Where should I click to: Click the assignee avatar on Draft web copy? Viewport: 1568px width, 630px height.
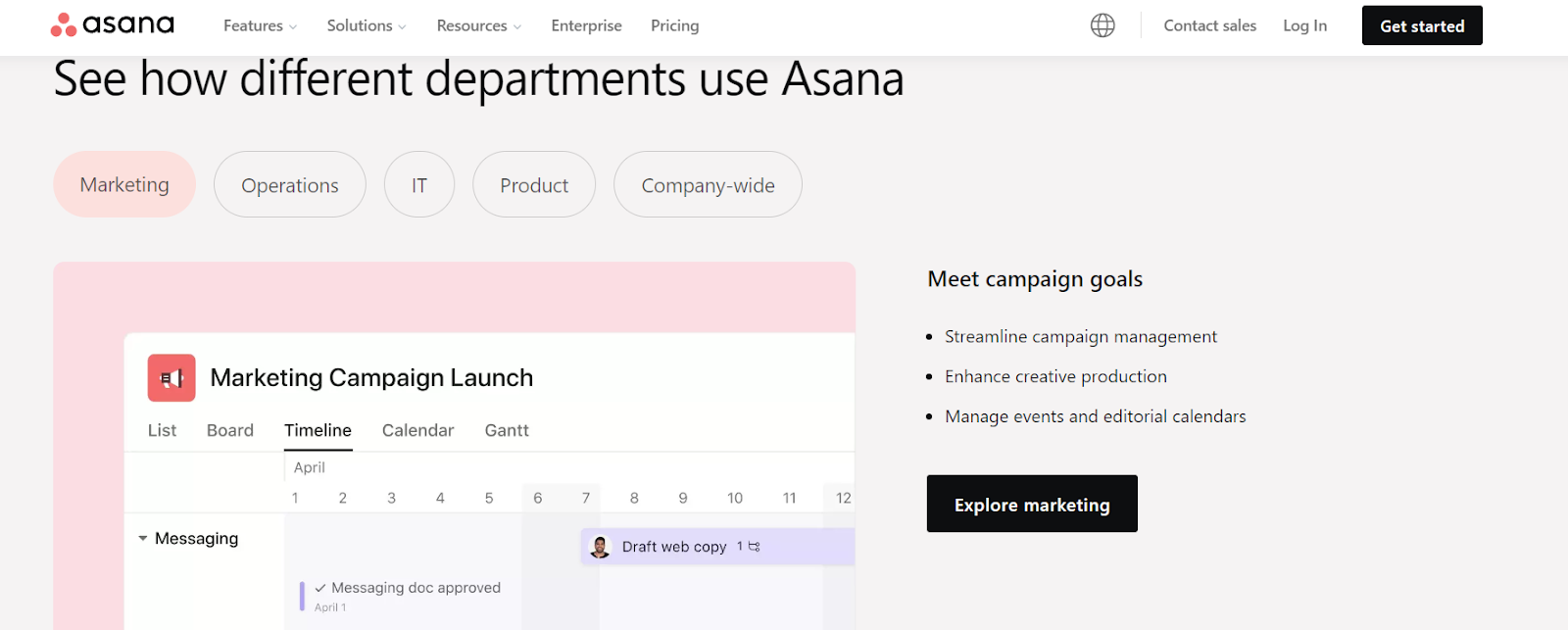pyautogui.click(x=600, y=547)
